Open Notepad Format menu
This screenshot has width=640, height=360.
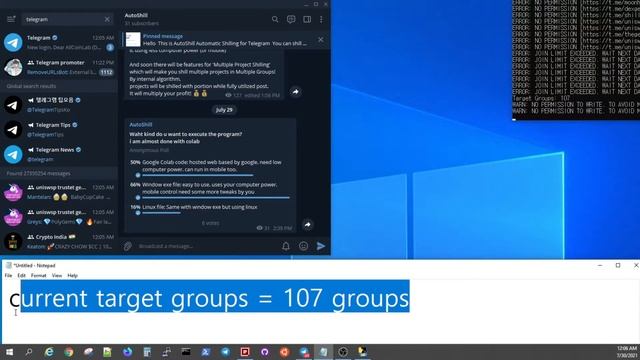pos(38,276)
